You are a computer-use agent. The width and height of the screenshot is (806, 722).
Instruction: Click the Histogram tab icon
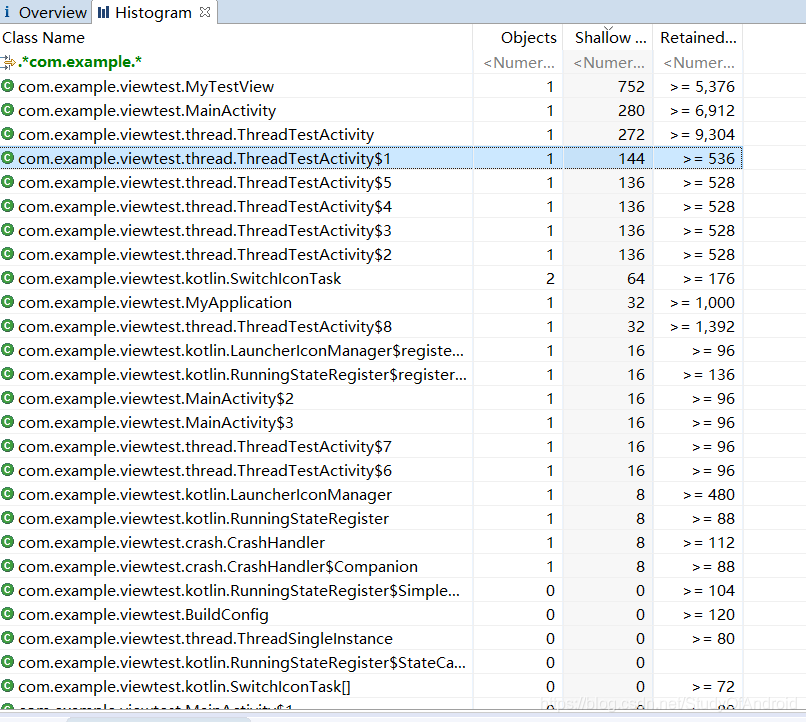point(103,12)
